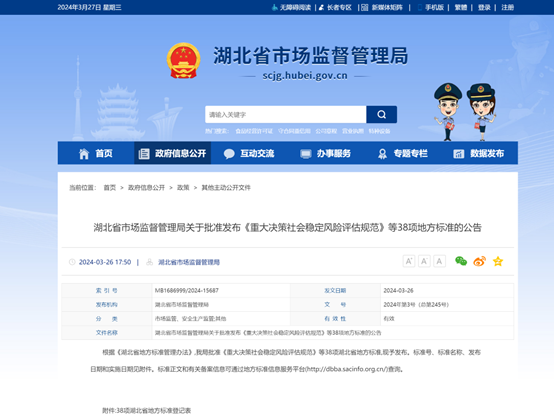Click the organization icon before 湖北省市场监督管理局 source
Screen dimensions: 554x416
coord(150,262)
